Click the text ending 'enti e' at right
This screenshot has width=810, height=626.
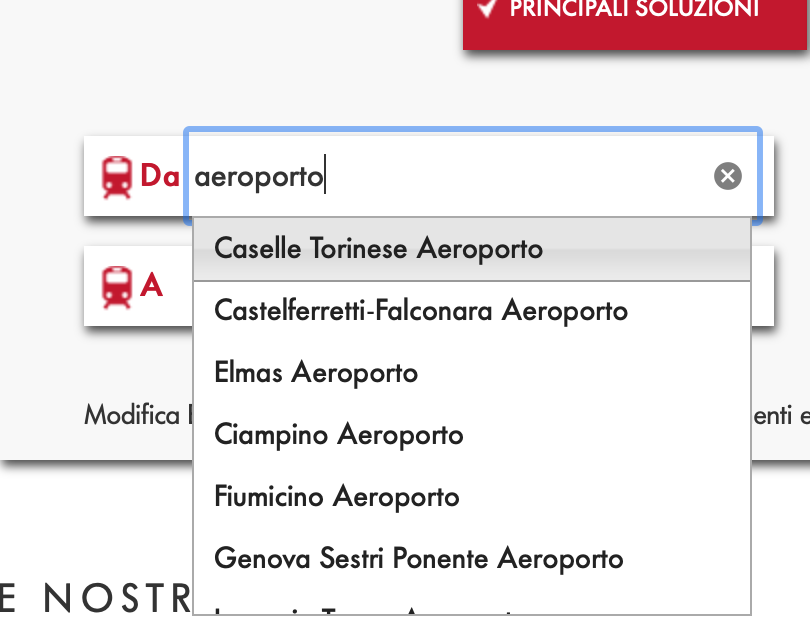[x=781, y=415]
